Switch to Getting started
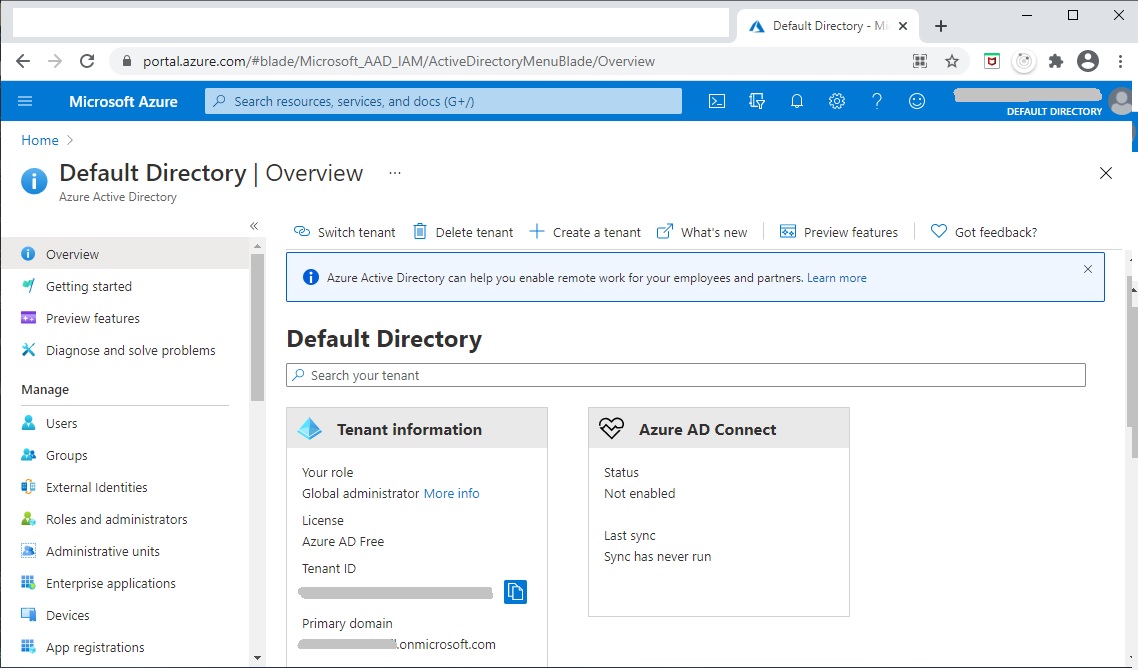The image size is (1138, 670). (92, 286)
